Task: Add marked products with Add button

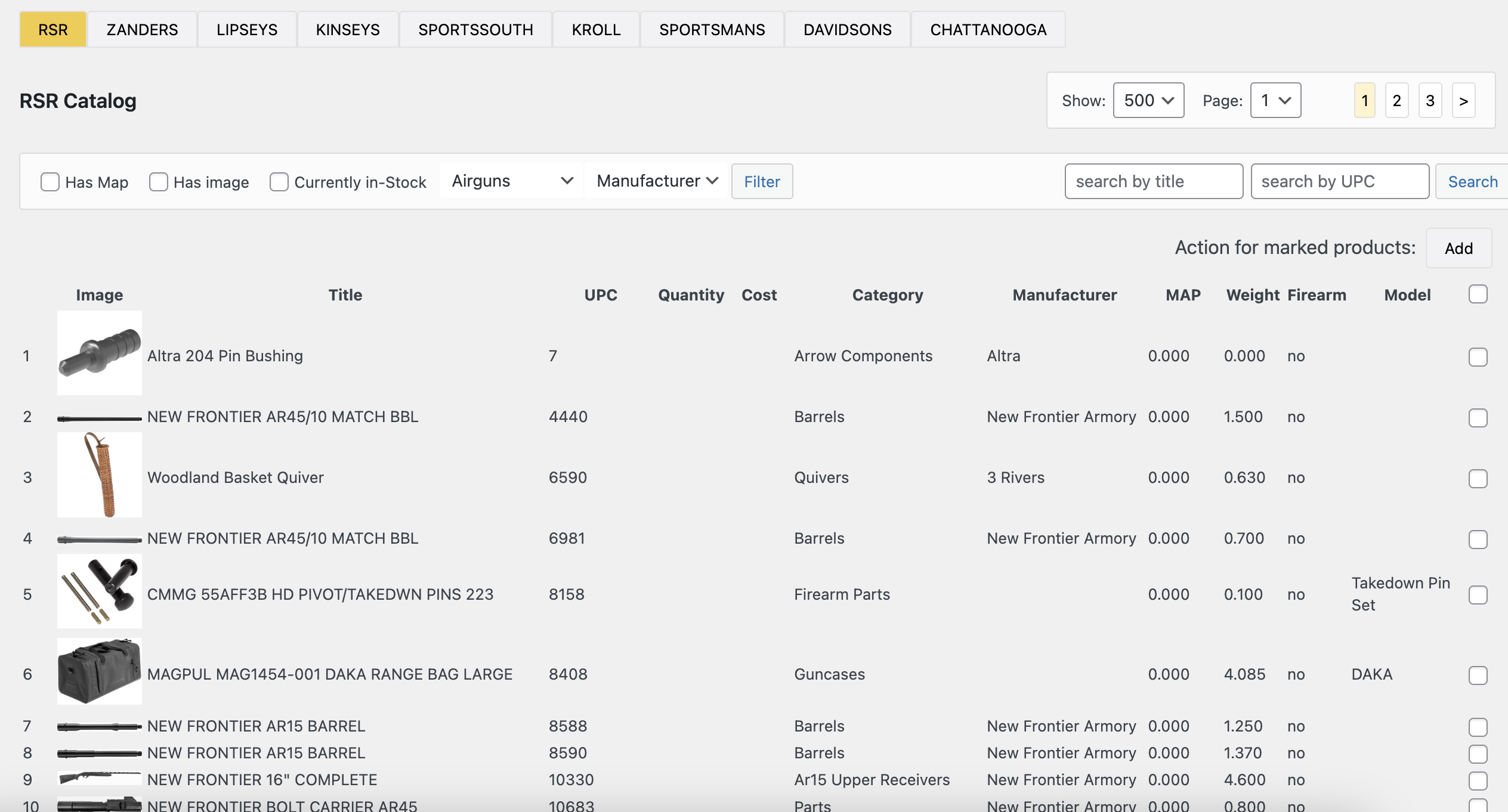Action: point(1458,248)
